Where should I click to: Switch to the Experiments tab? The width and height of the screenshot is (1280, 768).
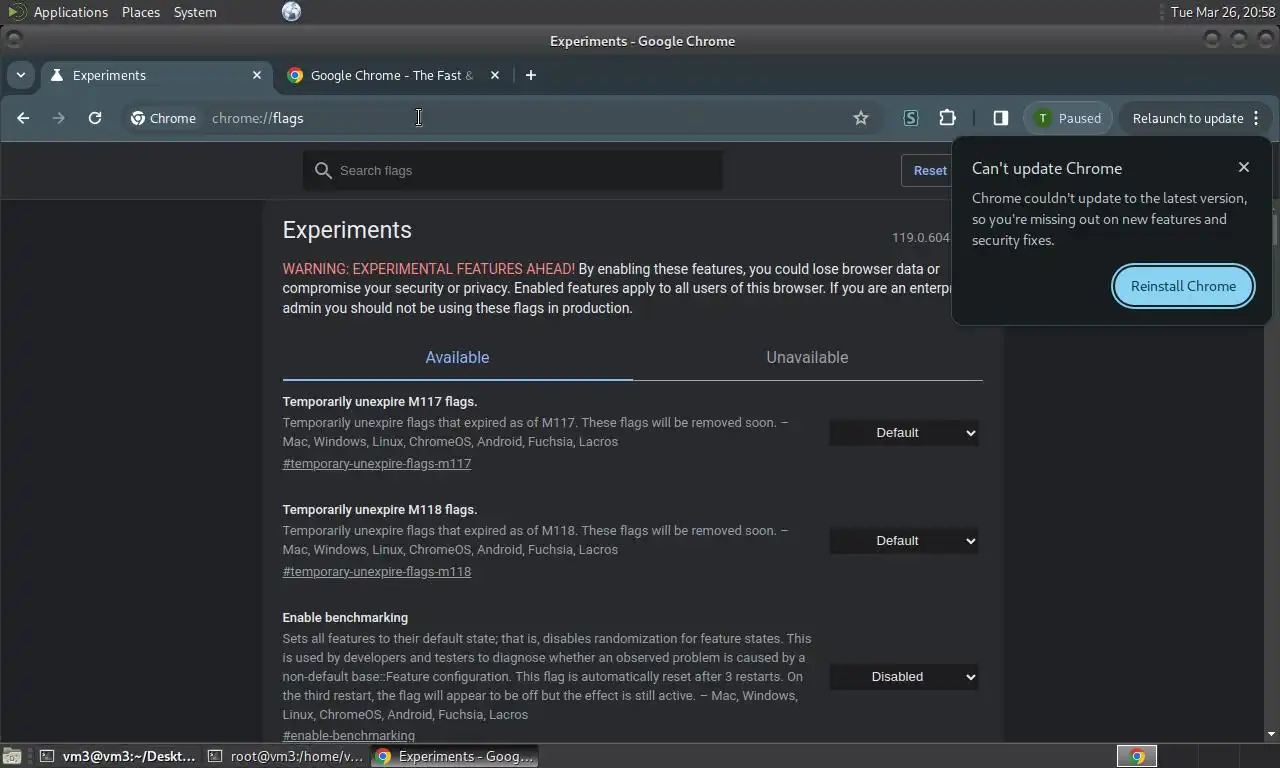[156, 75]
